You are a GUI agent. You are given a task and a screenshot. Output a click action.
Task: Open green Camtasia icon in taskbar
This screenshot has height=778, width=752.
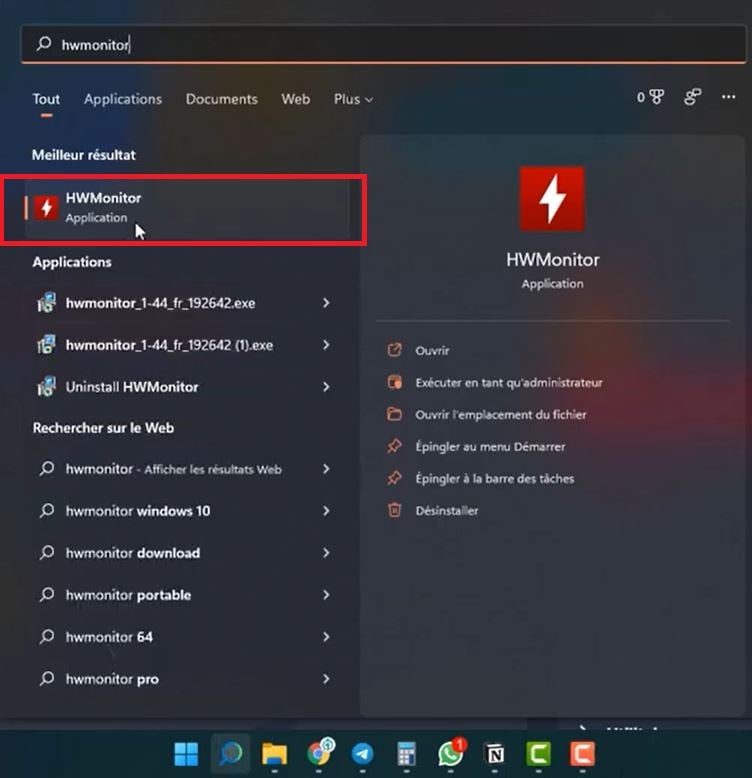pyautogui.click(x=538, y=754)
